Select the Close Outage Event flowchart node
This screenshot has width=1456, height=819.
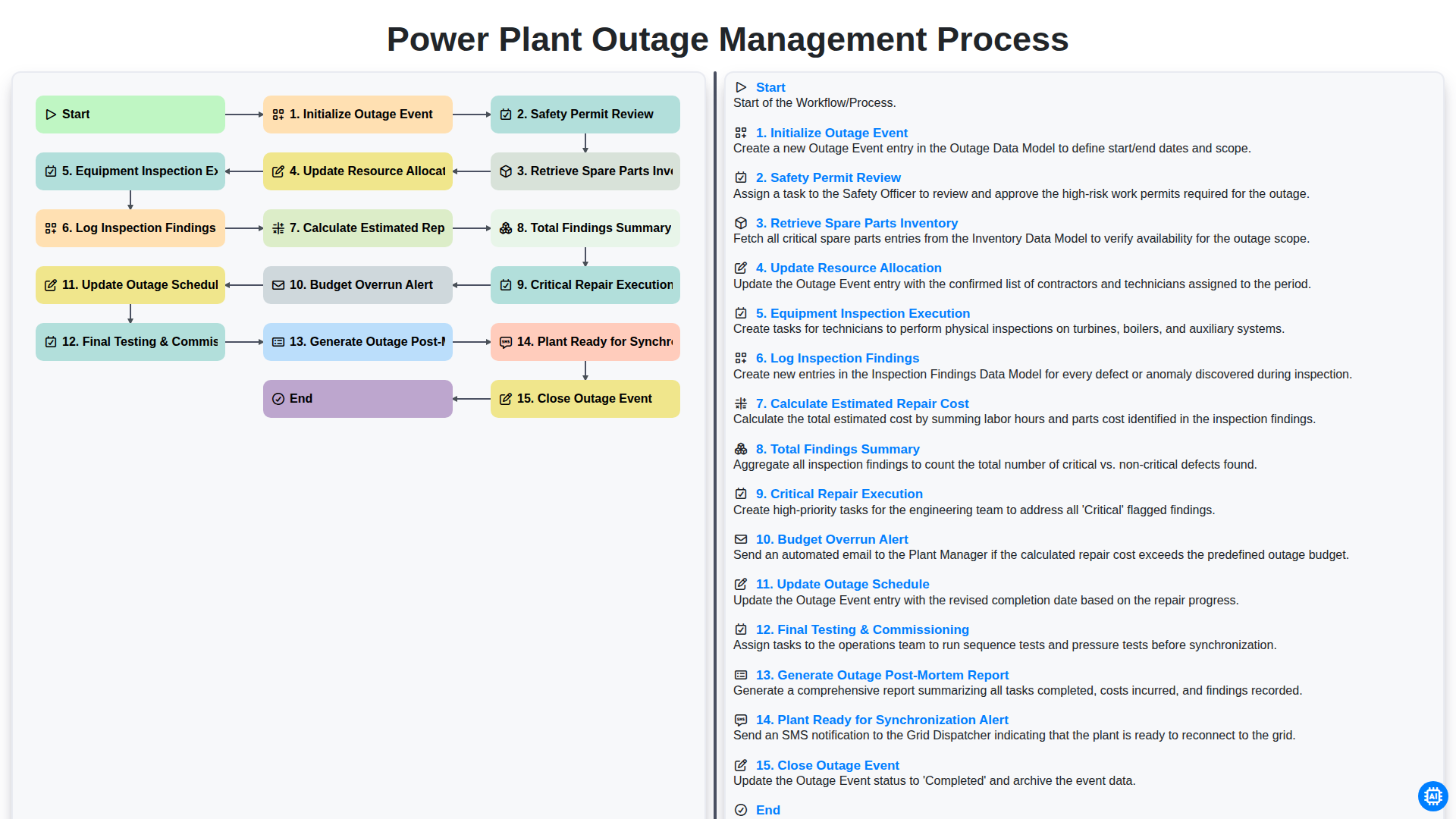coord(585,399)
